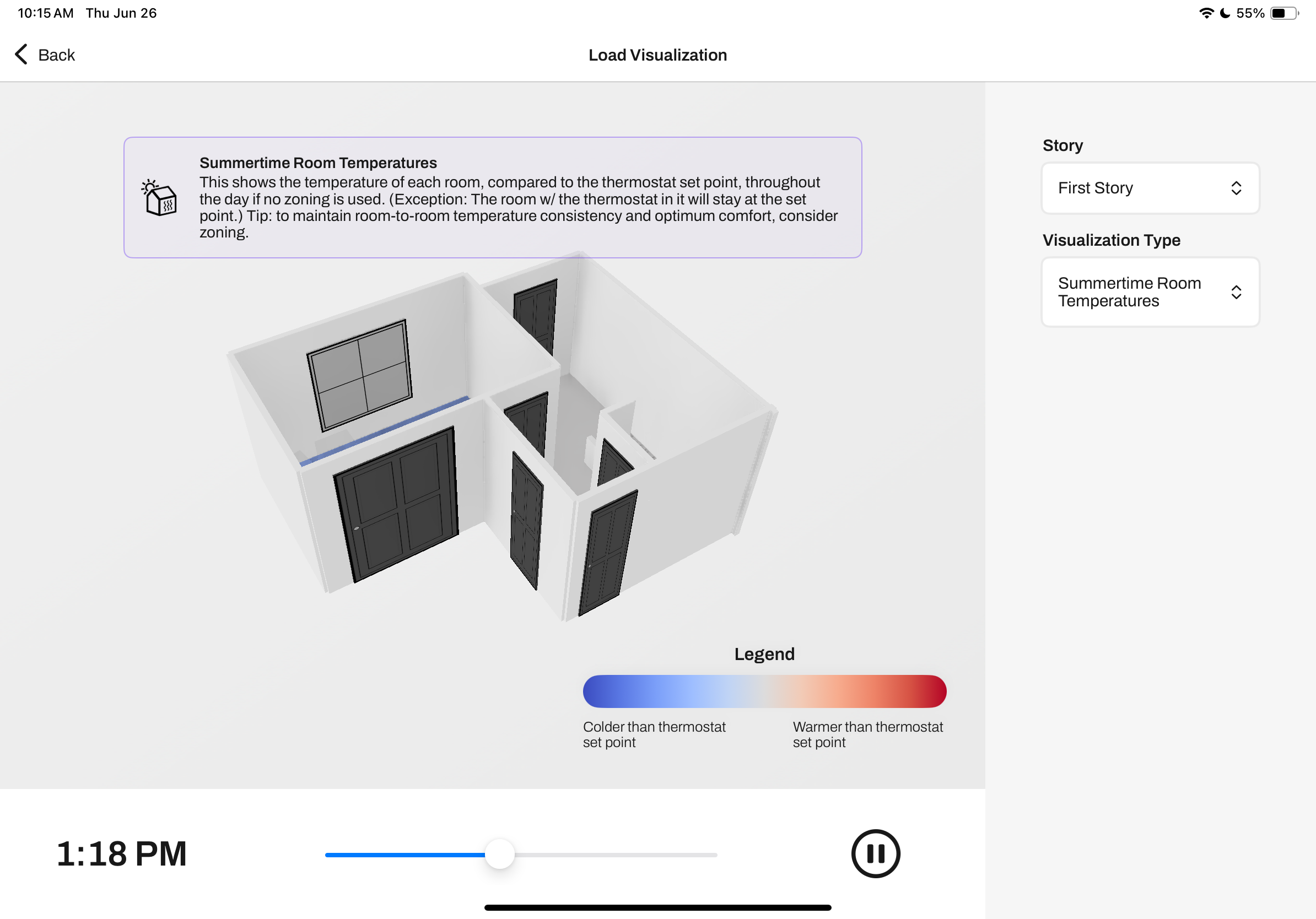Click the Back text label
This screenshot has width=1316, height=919.
pyautogui.click(x=56, y=55)
